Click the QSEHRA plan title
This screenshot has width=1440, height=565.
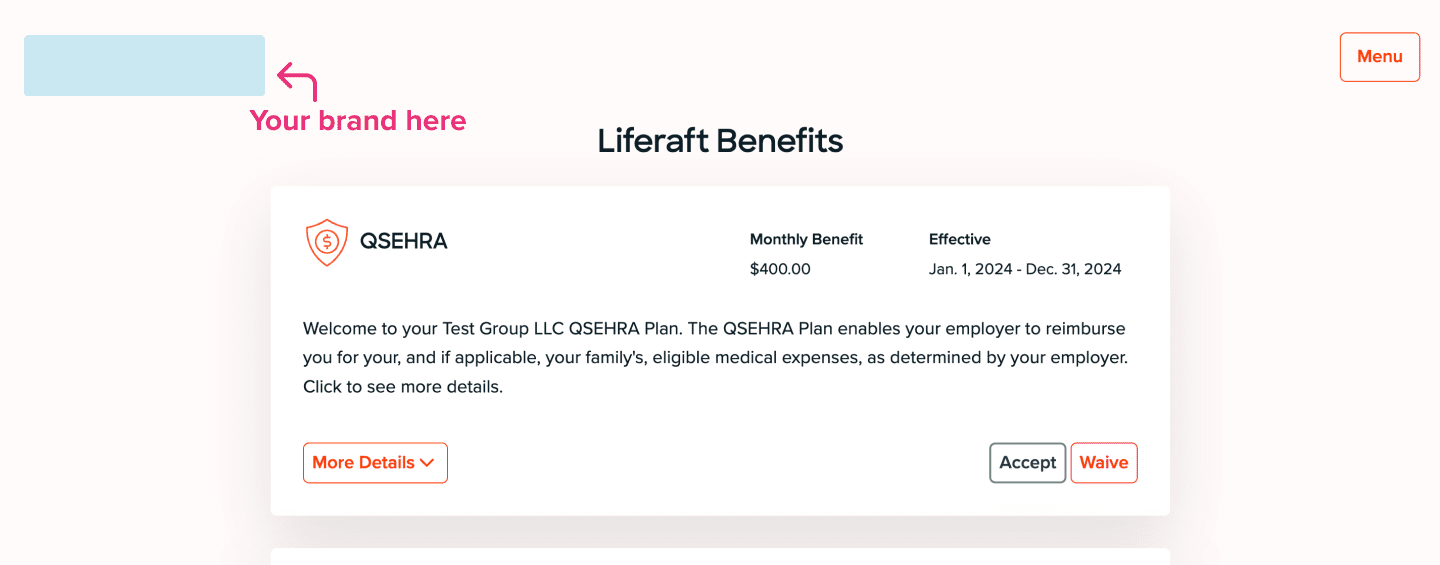coord(404,241)
